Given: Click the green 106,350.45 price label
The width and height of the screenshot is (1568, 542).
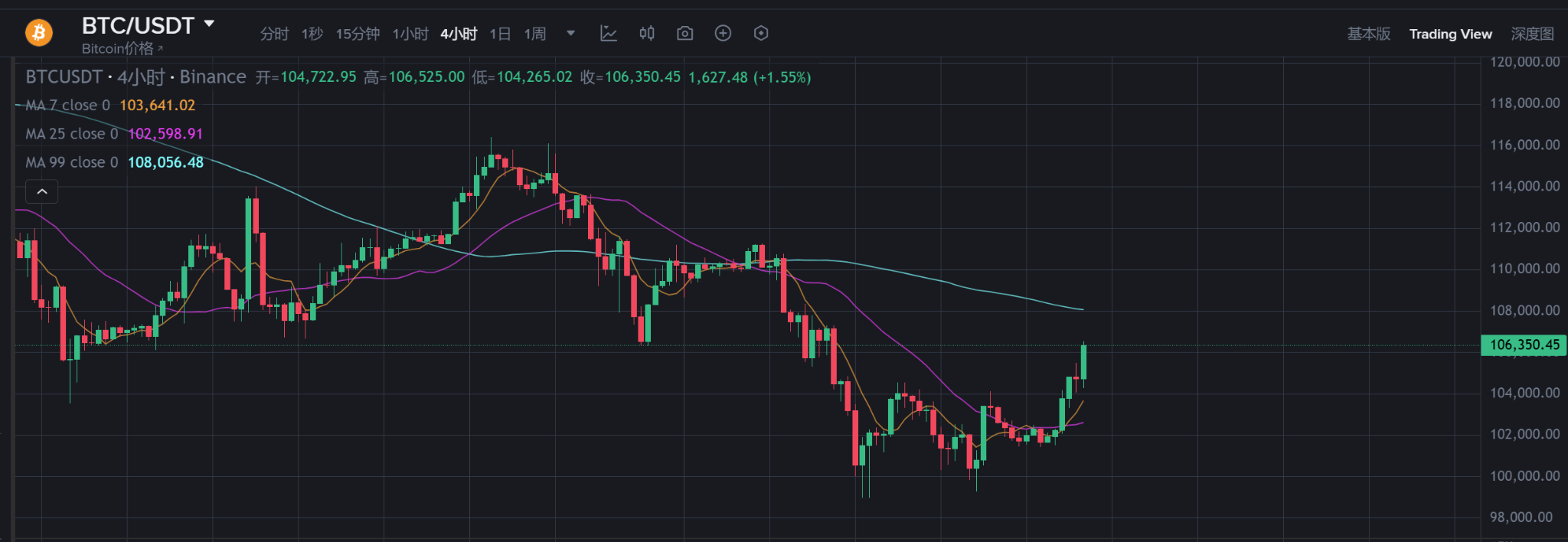Looking at the screenshot, I should tap(1524, 344).
